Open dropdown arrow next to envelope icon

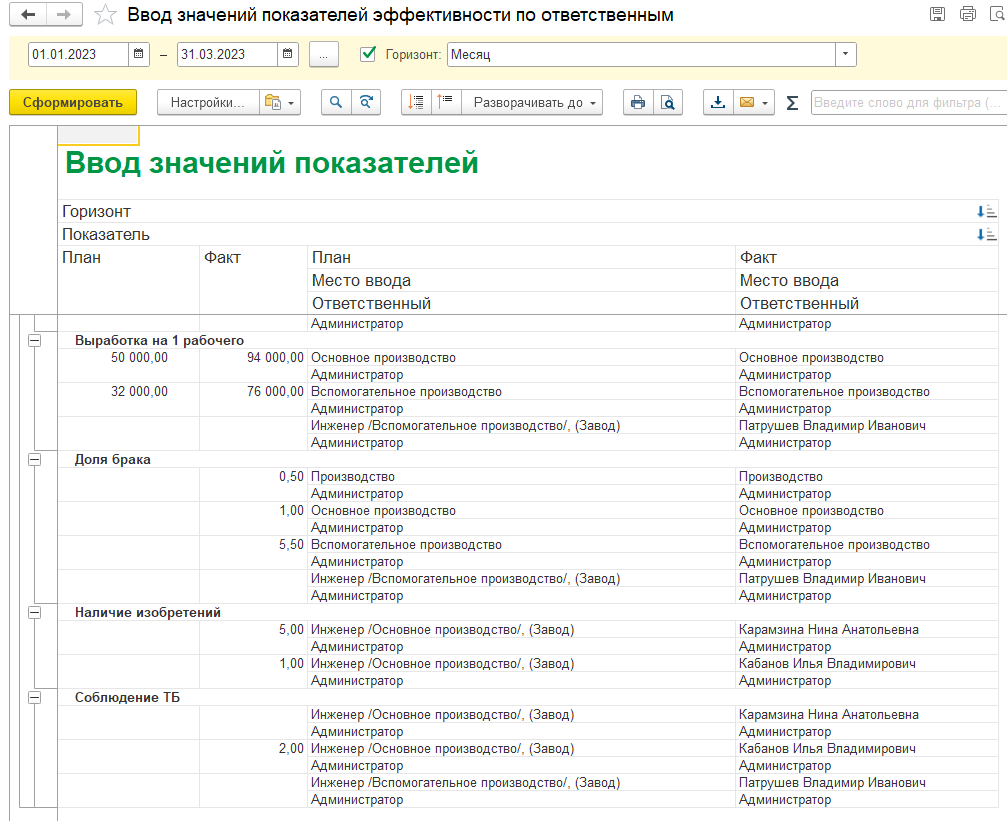(765, 103)
